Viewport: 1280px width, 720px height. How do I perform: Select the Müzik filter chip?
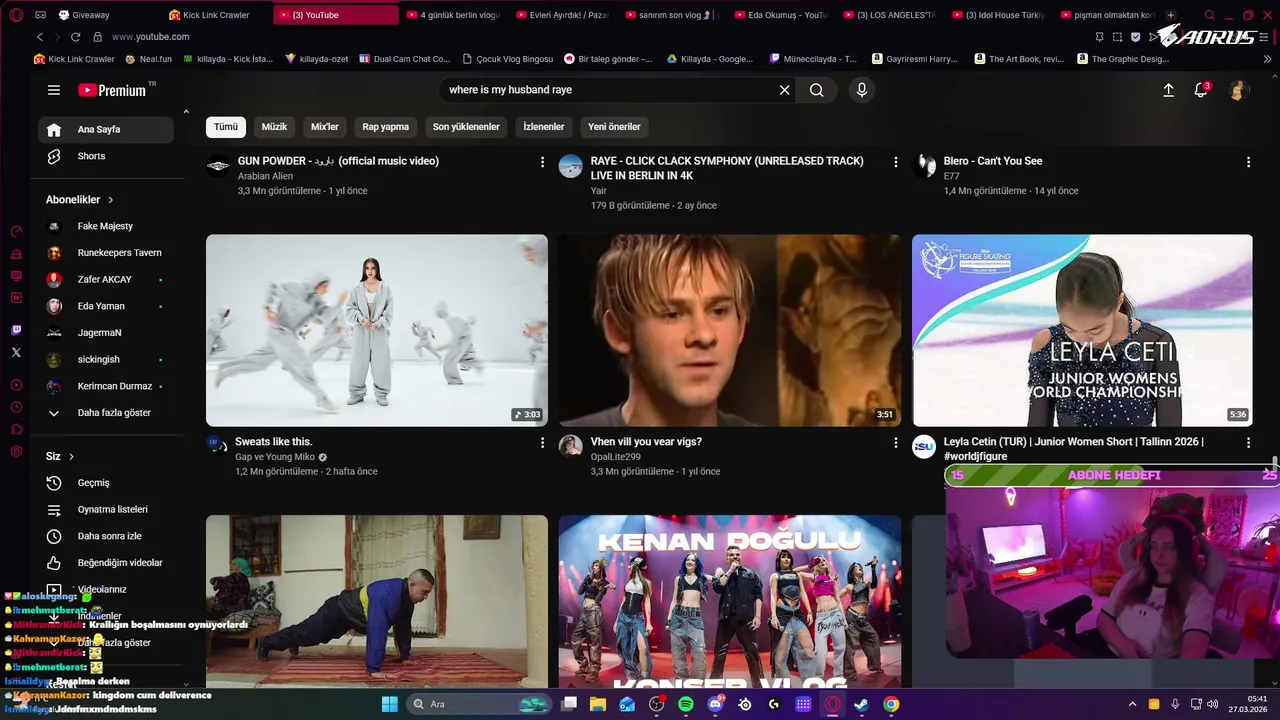click(274, 127)
